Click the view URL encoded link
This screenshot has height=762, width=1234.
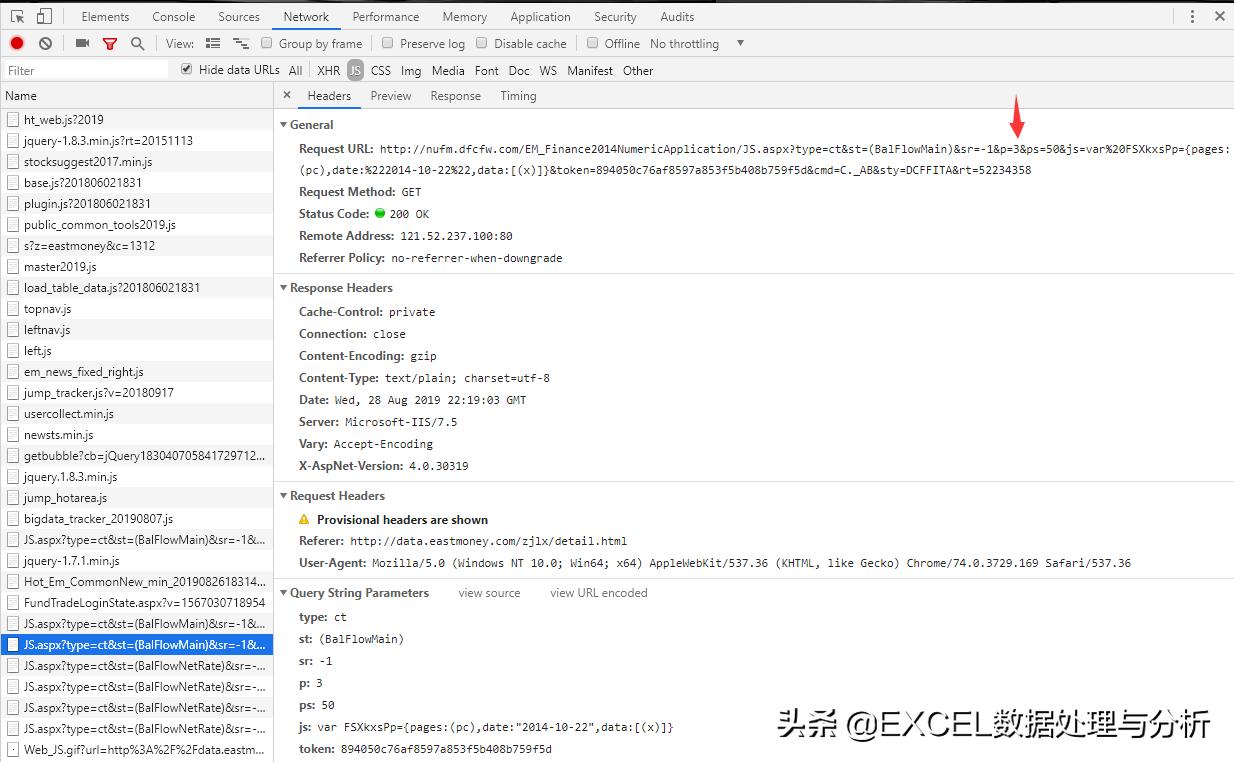[x=597, y=592]
